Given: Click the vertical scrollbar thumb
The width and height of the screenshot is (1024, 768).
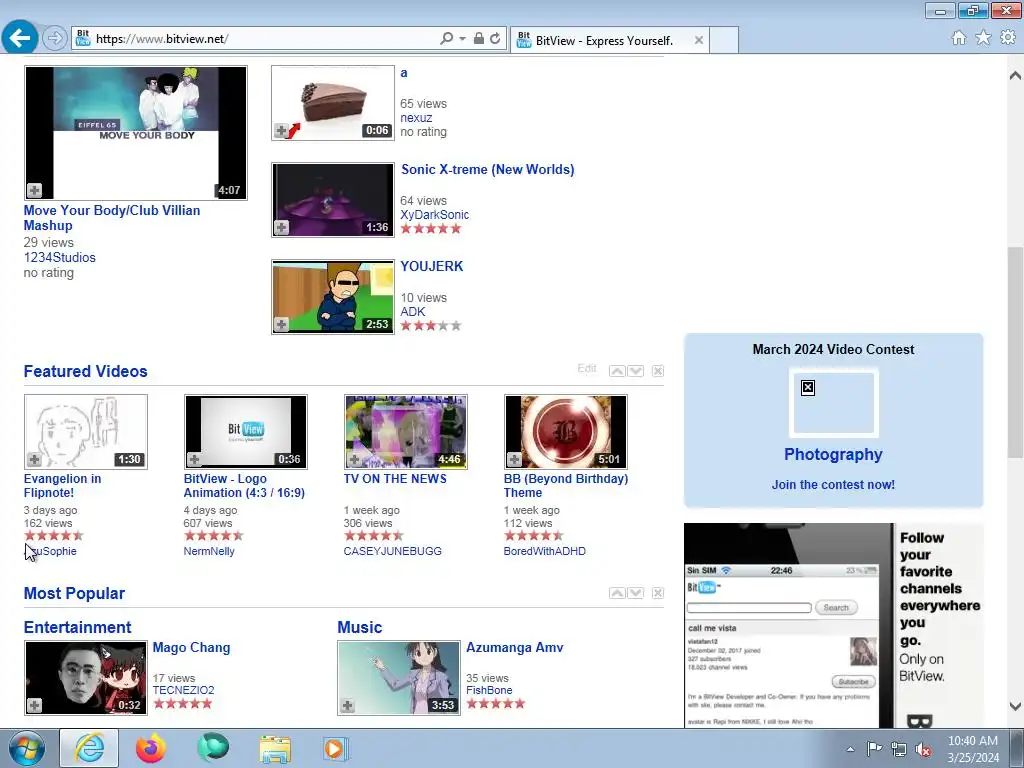Looking at the screenshot, I should (x=1015, y=353).
